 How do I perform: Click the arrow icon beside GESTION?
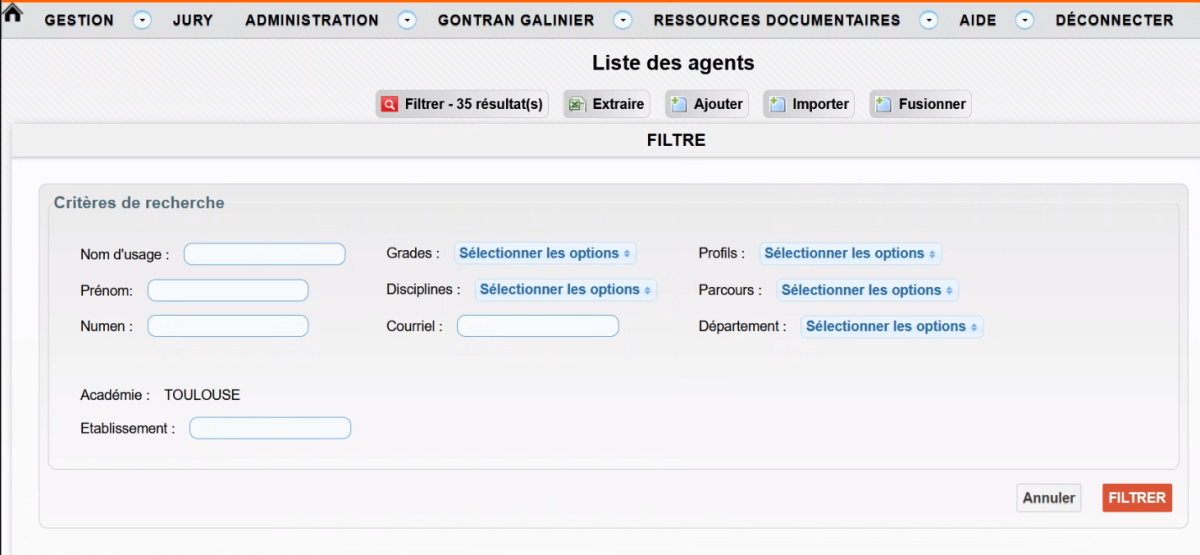click(142, 20)
